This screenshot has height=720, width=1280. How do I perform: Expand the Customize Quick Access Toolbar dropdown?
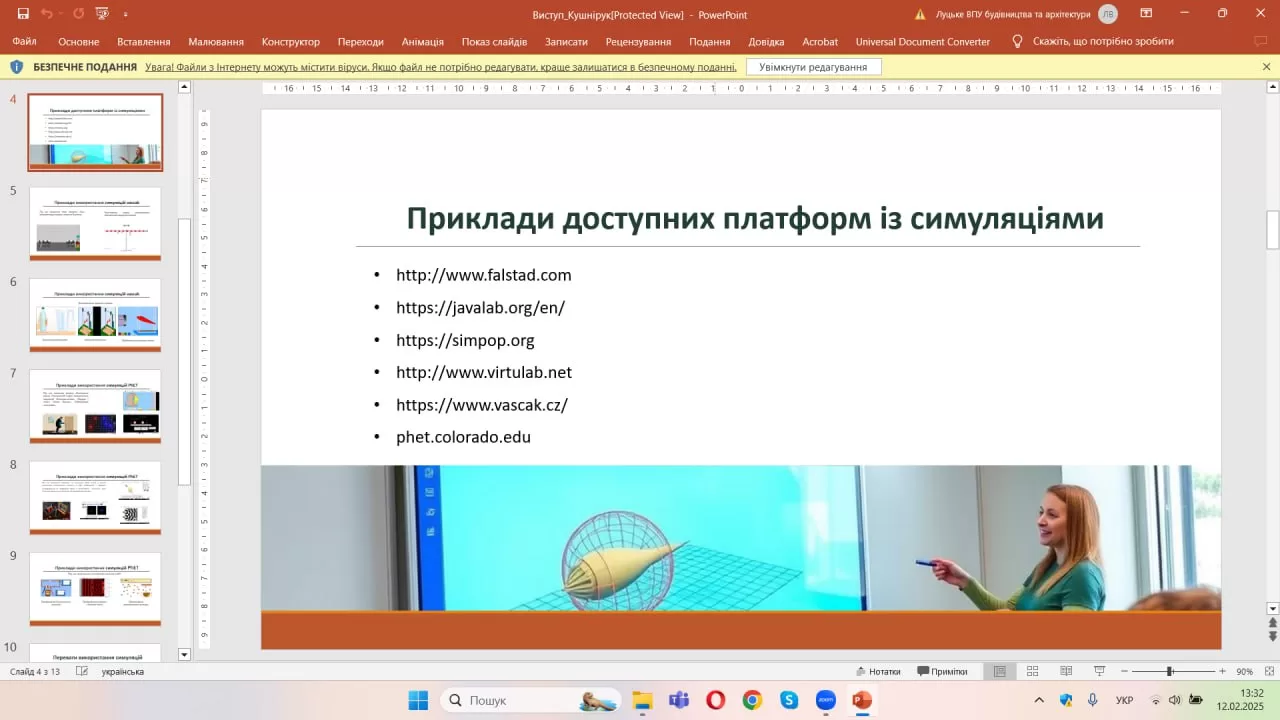pyautogui.click(x=125, y=14)
